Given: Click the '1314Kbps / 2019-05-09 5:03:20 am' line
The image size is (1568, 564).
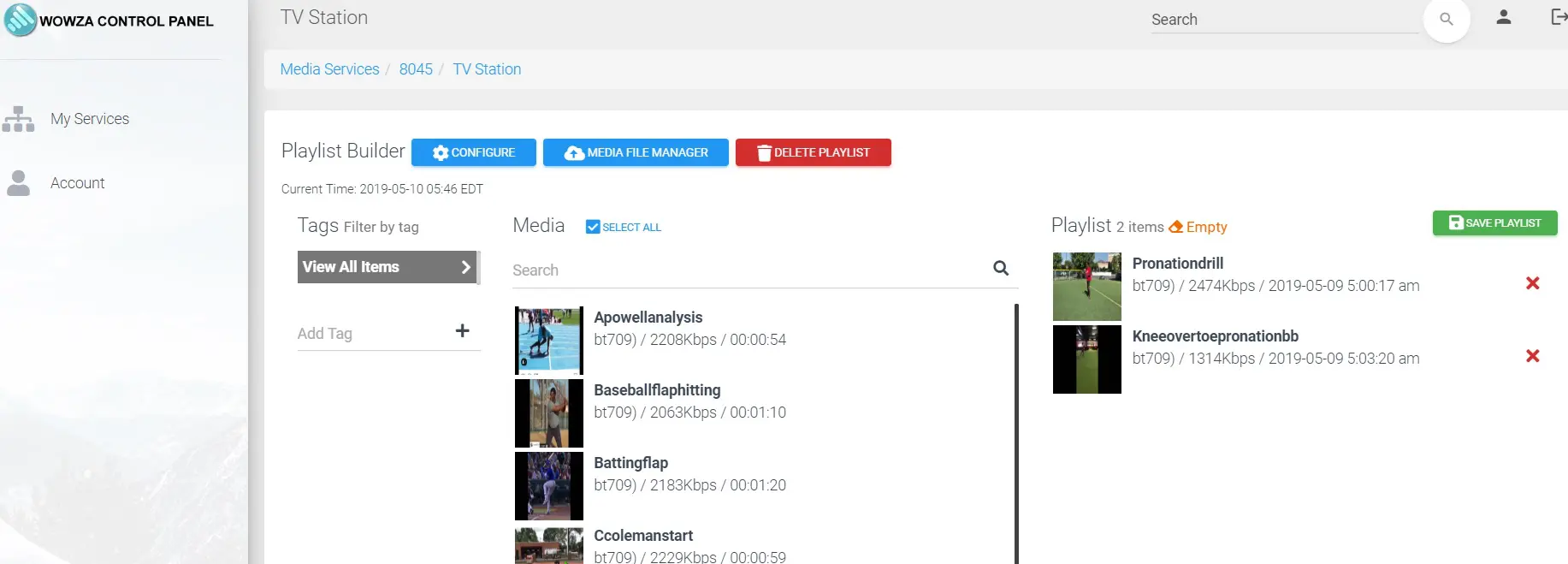Looking at the screenshot, I should point(1276,359).
